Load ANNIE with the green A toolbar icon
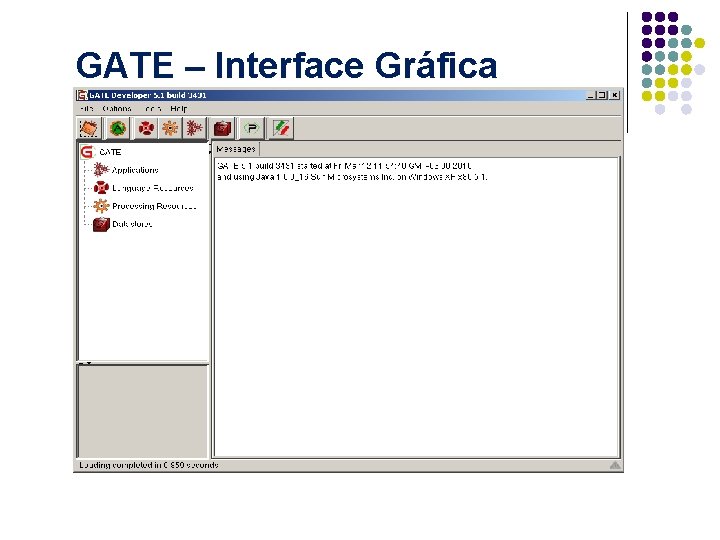The height and width of the screenshot is (540, 720). [x=118, y=128]
